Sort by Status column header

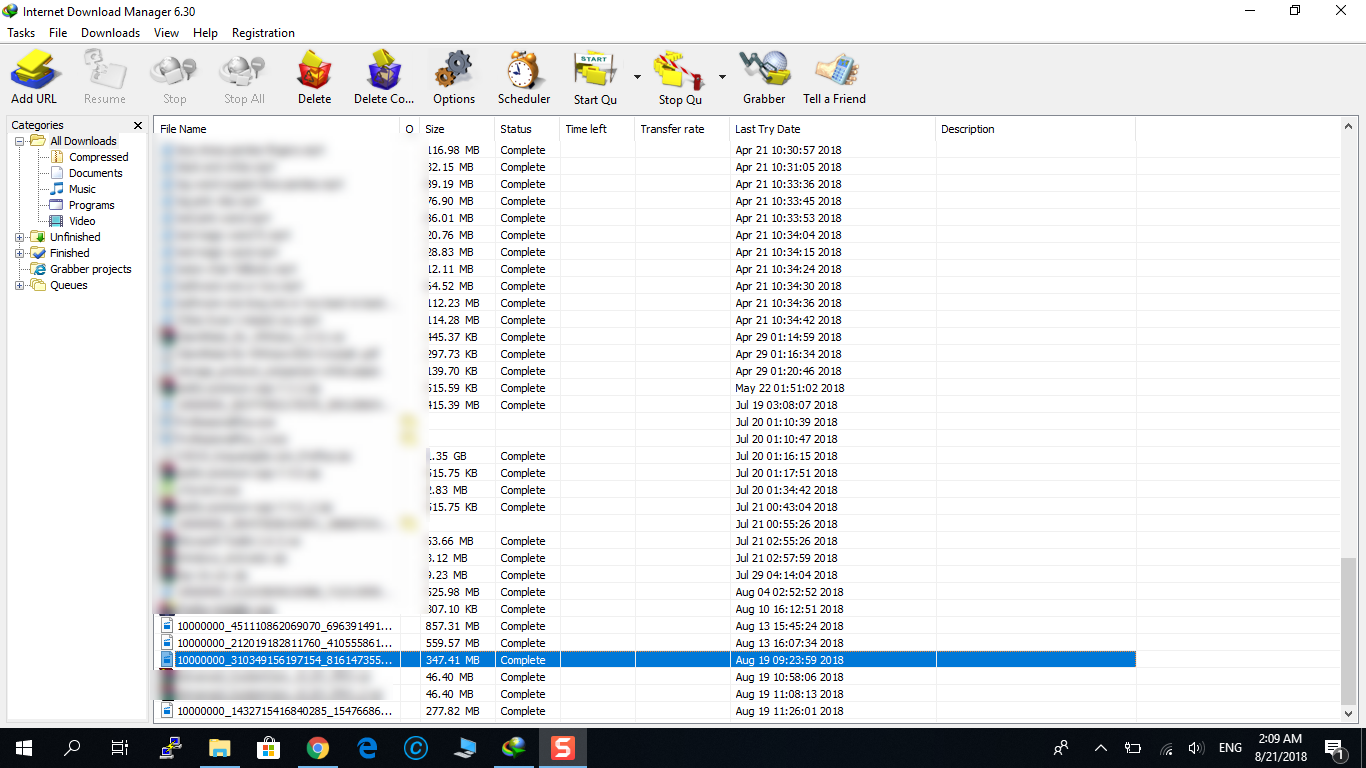(527, 129)
